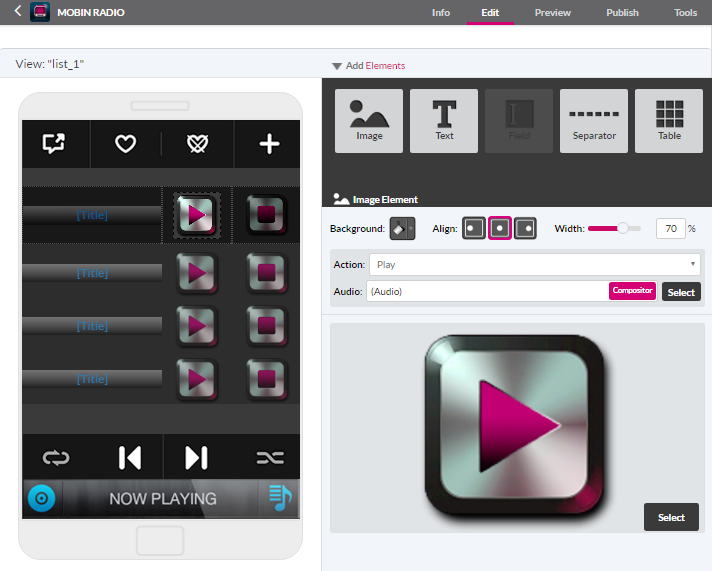712x571 pixels.
Task: Click the previous track icon
Action: coord(130,457)
